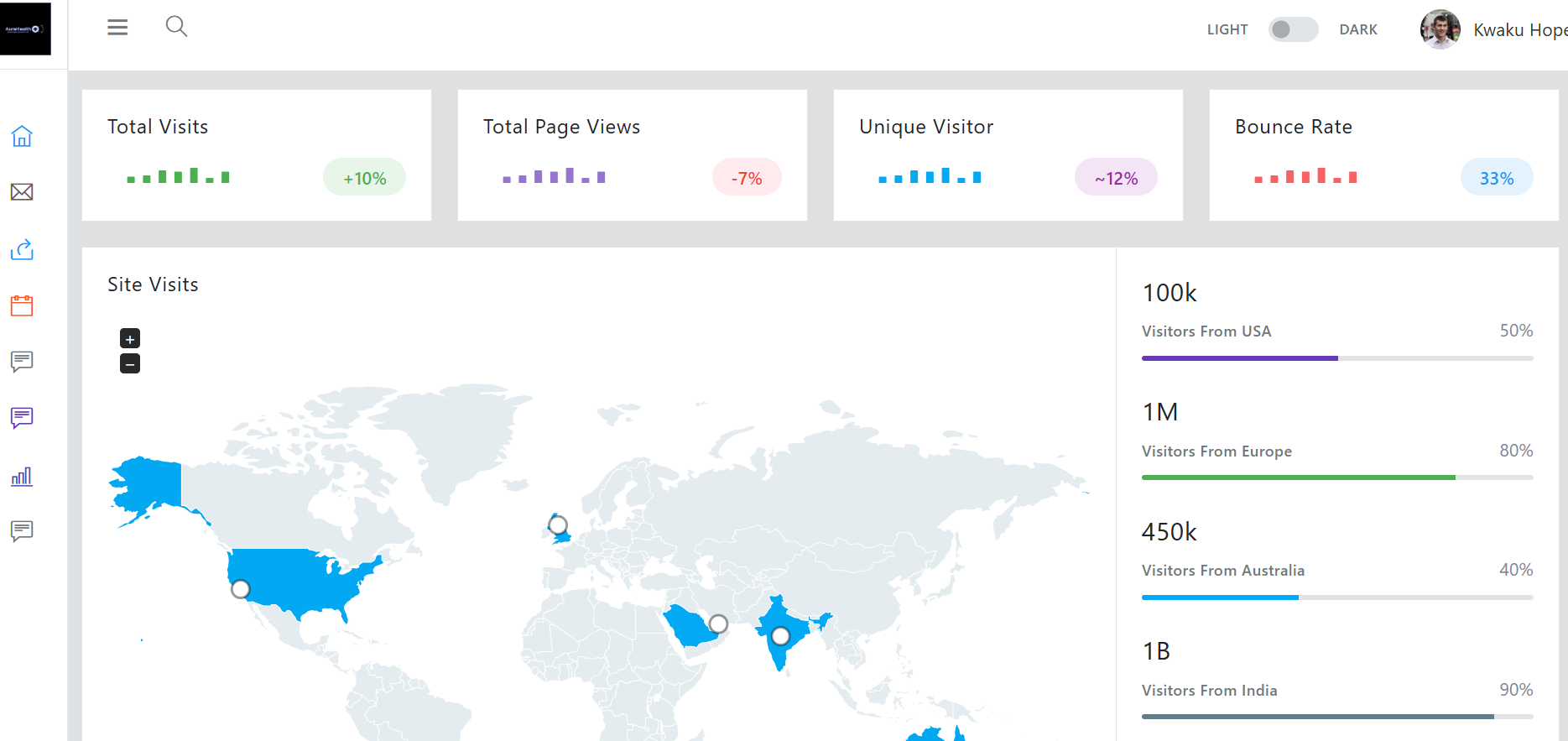Screen dimensions: 1568x741
Task: Click the Visitors From USA progress bar
Action: point(1336,358)
